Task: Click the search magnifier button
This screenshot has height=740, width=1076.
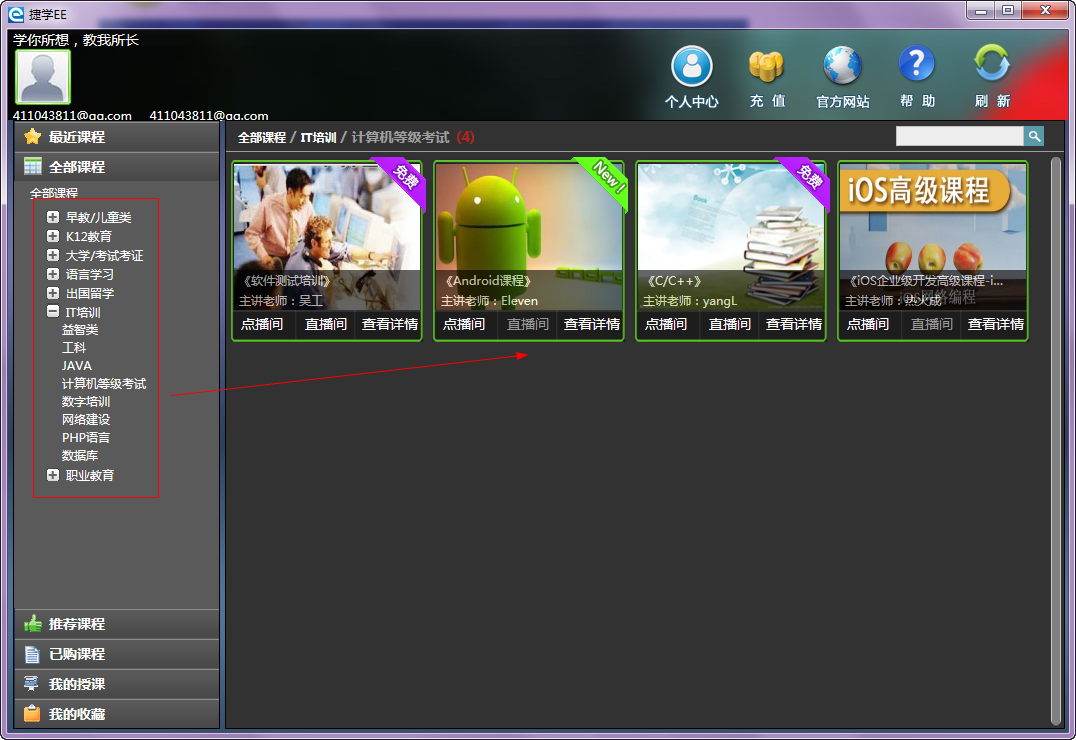Action: coord(1033,136)
